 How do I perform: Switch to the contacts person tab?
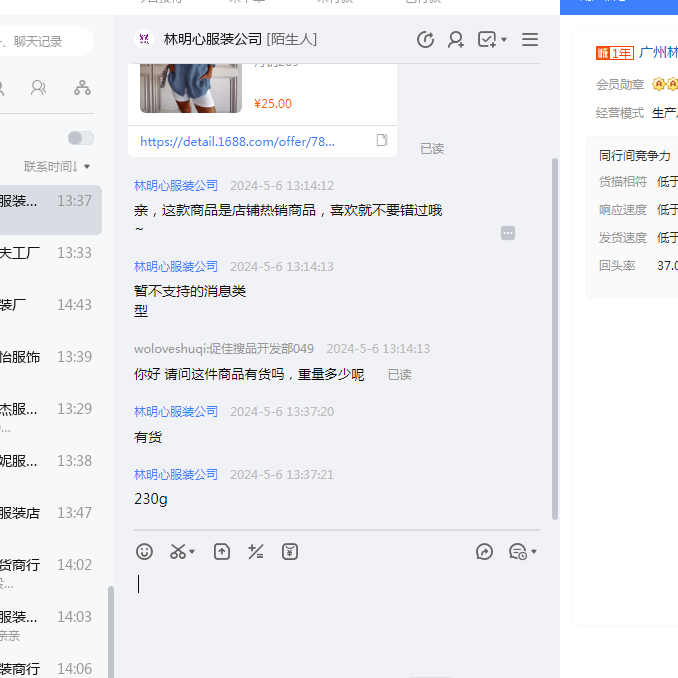coord(38,88)
